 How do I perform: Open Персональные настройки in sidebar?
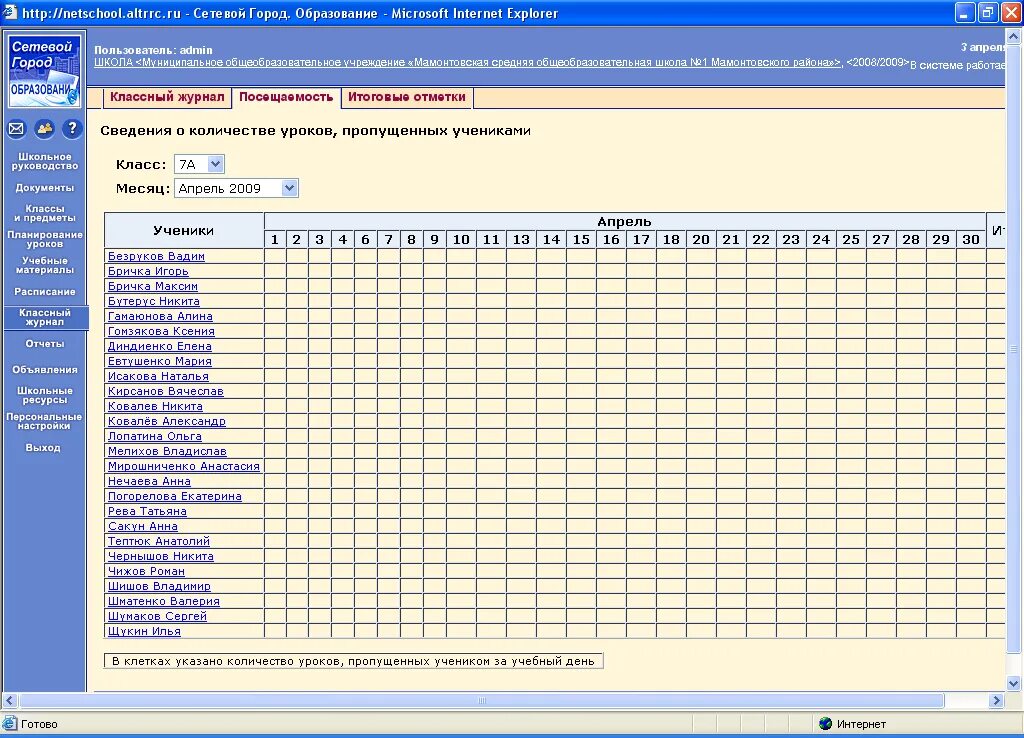[x=44, y=421]
